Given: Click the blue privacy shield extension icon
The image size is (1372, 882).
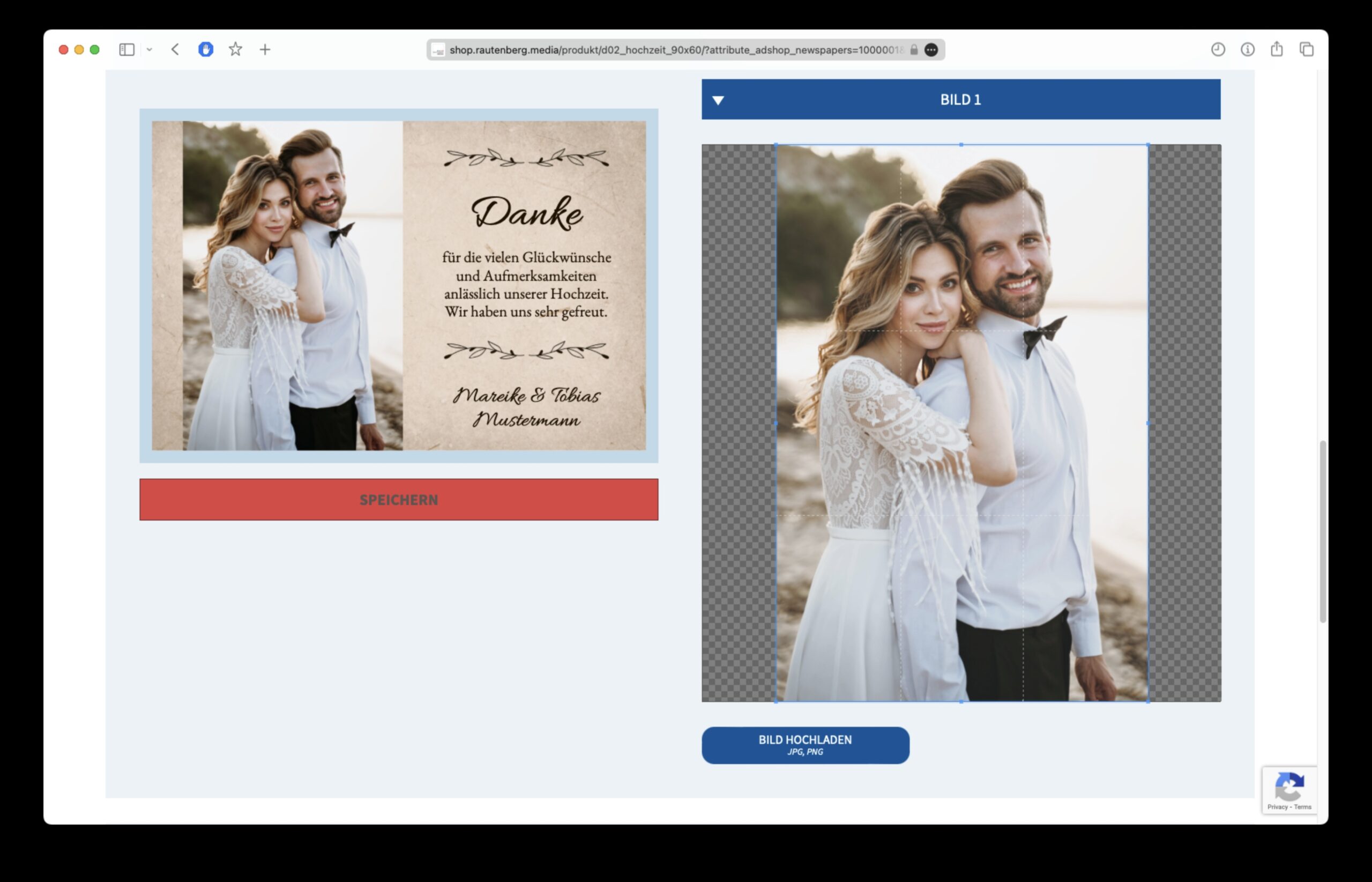Looking at the screenshot, I should pyautogui.click(x=205, y=50).
